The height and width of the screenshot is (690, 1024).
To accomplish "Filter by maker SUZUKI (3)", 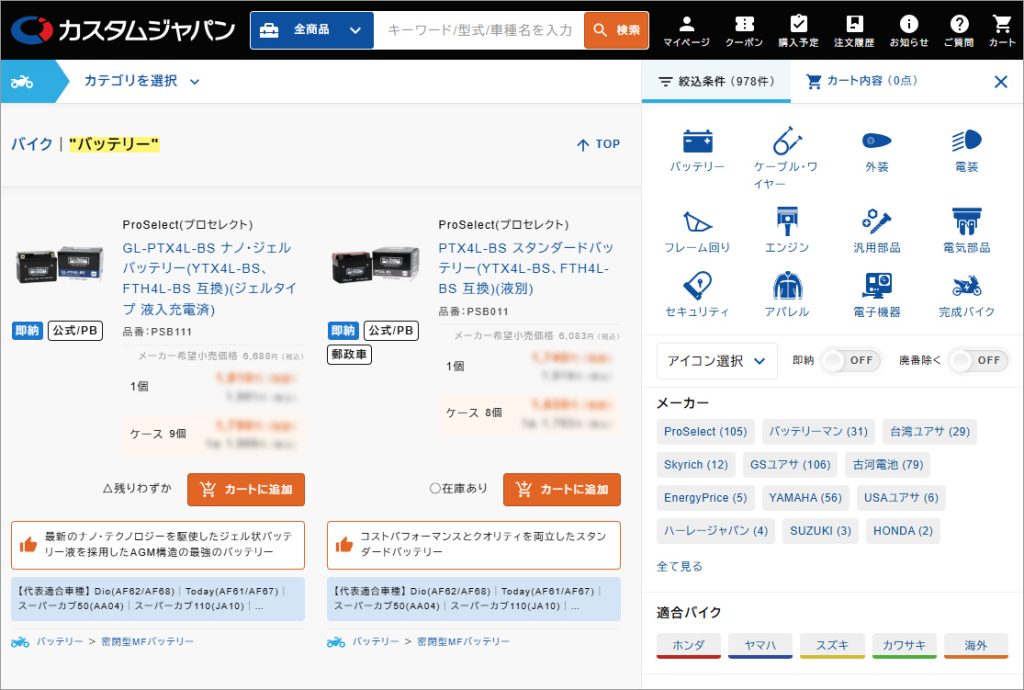I will coord(820,531).
